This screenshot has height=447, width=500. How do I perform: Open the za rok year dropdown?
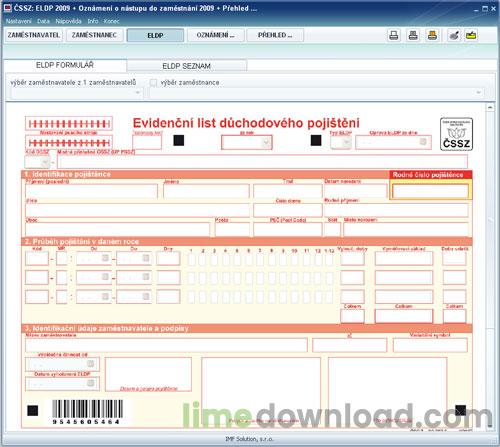click(266, 143)
